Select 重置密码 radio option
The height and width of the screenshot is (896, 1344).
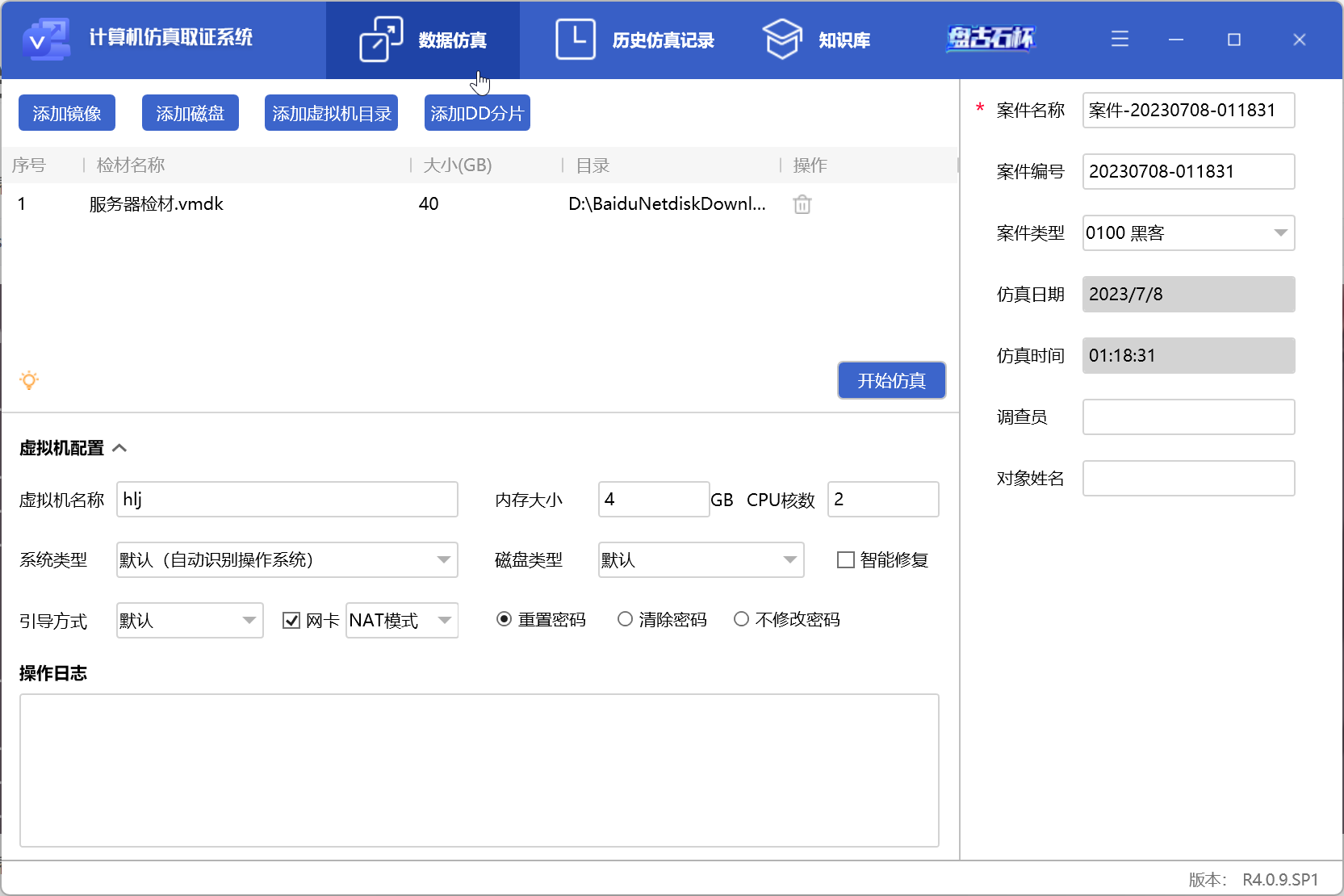(x=504, y=619)
